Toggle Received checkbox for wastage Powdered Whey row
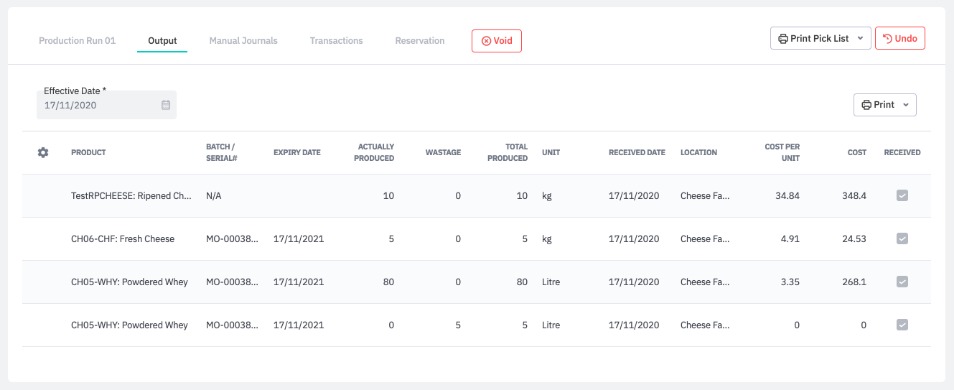This screenshot has width=954, height=390. [902, 325]
